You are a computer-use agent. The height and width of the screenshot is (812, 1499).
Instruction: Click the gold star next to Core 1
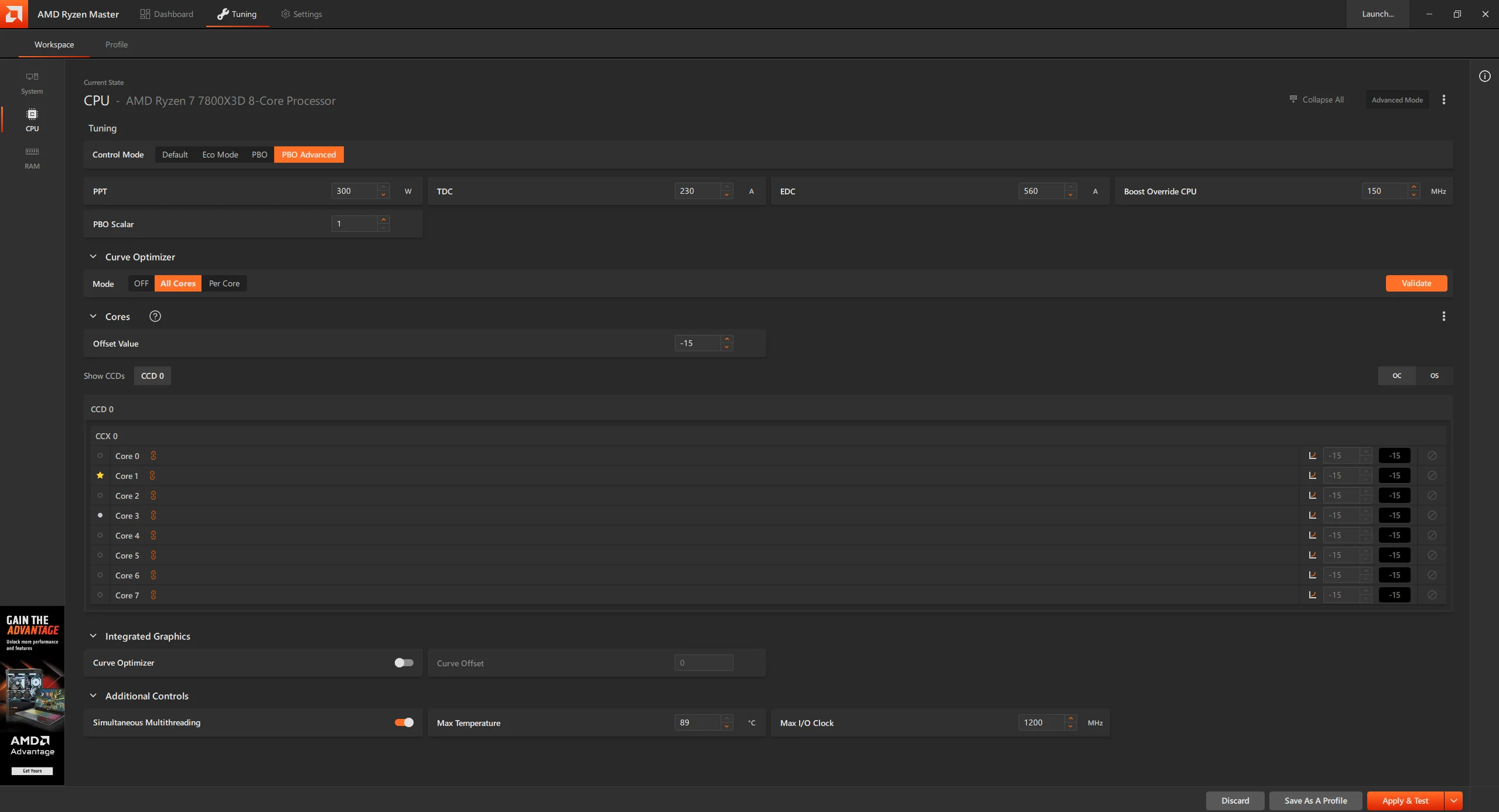[x=100, y=475]
